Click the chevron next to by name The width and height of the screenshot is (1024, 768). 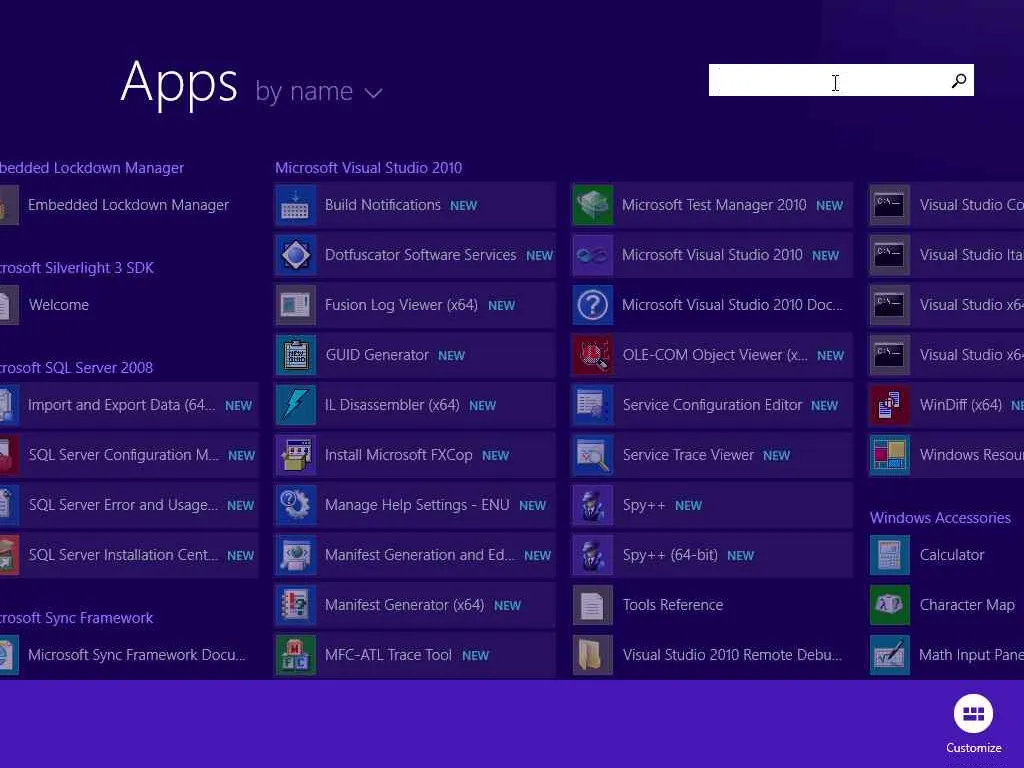point(374,93)
